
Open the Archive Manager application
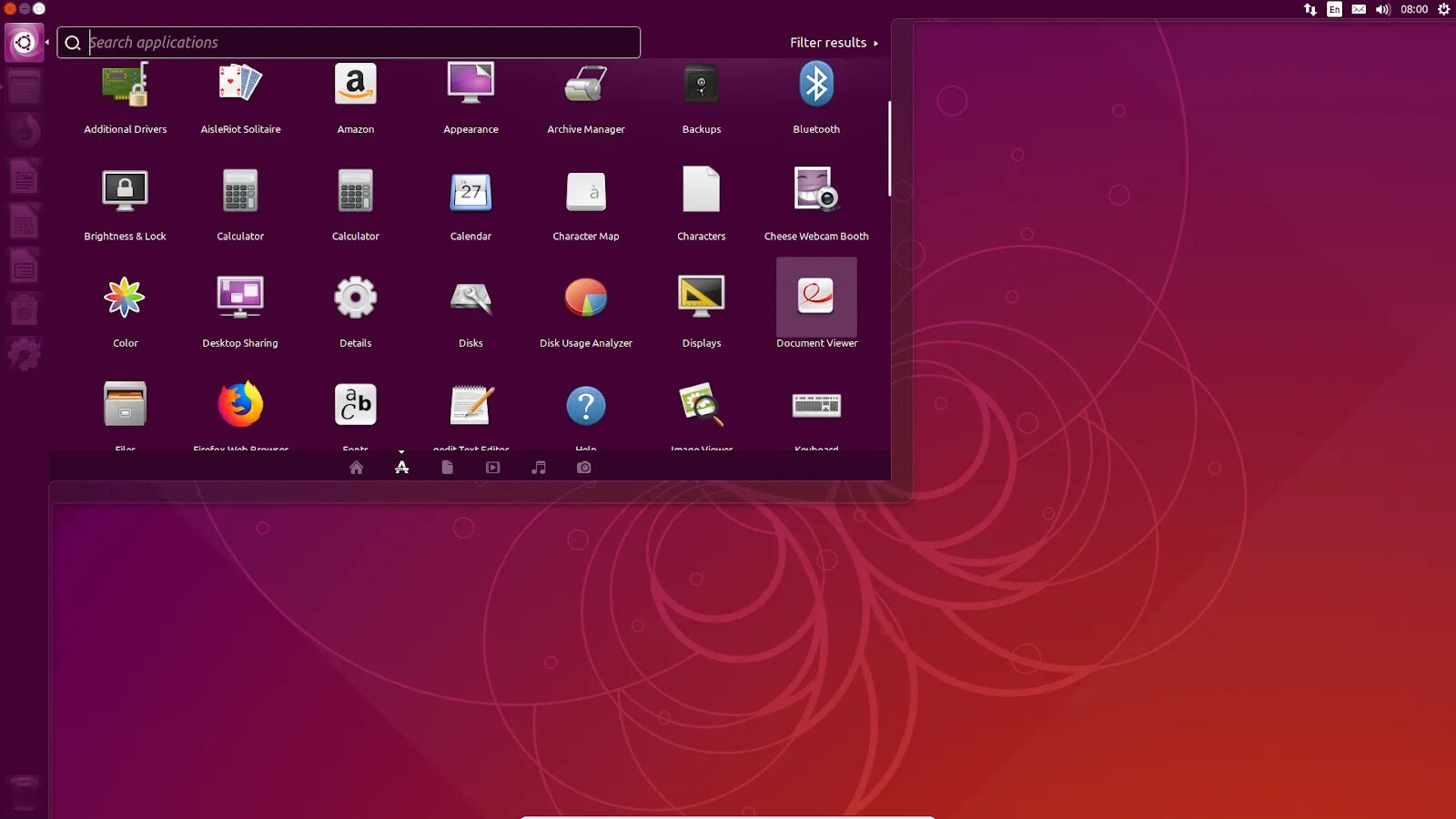[x=586, y=84]
